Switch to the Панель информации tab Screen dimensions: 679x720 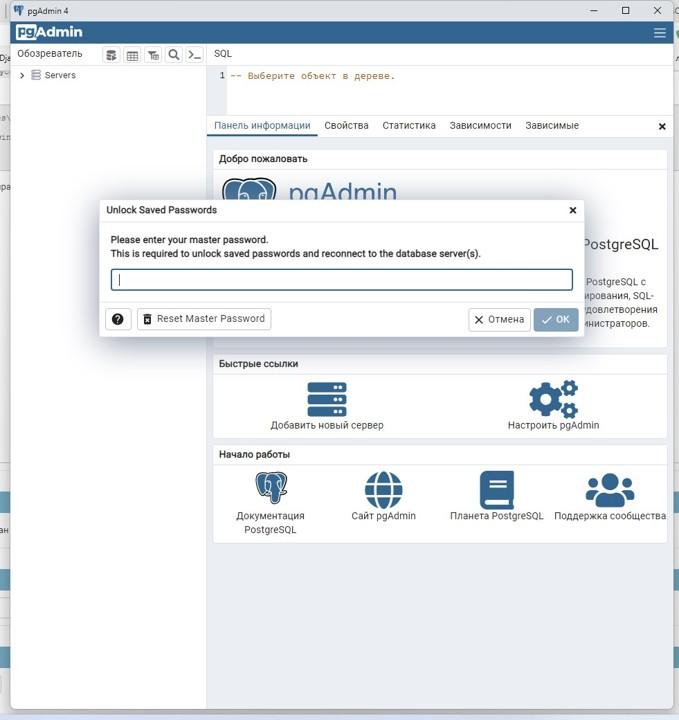tap(262, 125)
